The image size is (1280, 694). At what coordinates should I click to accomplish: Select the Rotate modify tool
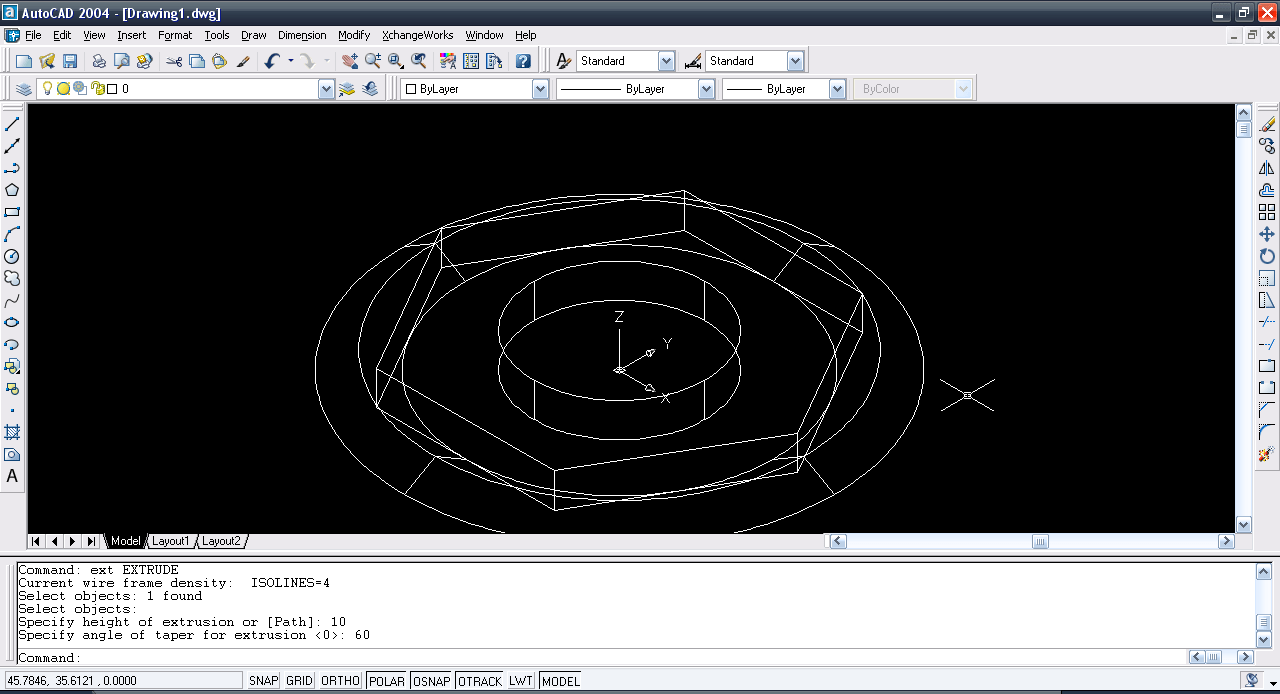[x=1267, y=256]
